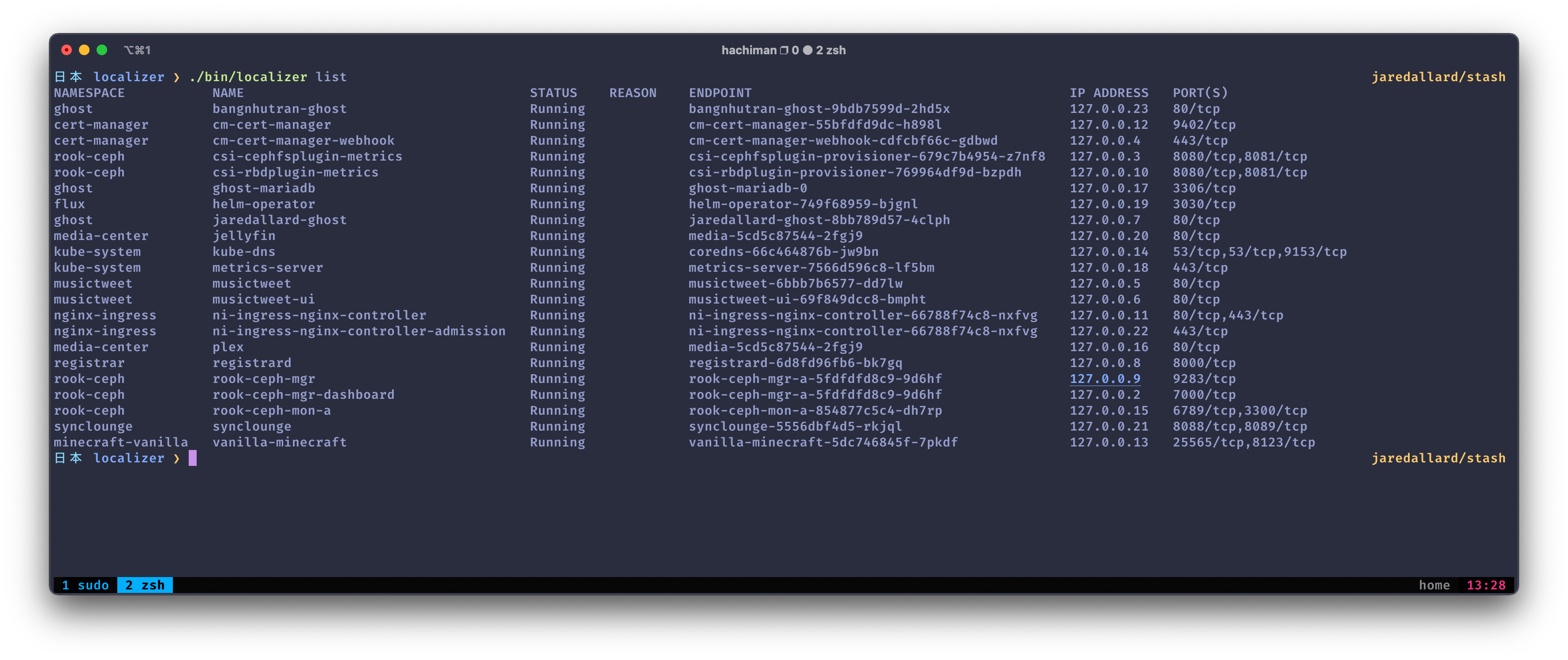1568x660 pixels.
Task: Click the name 'registrard'
Action: coord(251,363)
